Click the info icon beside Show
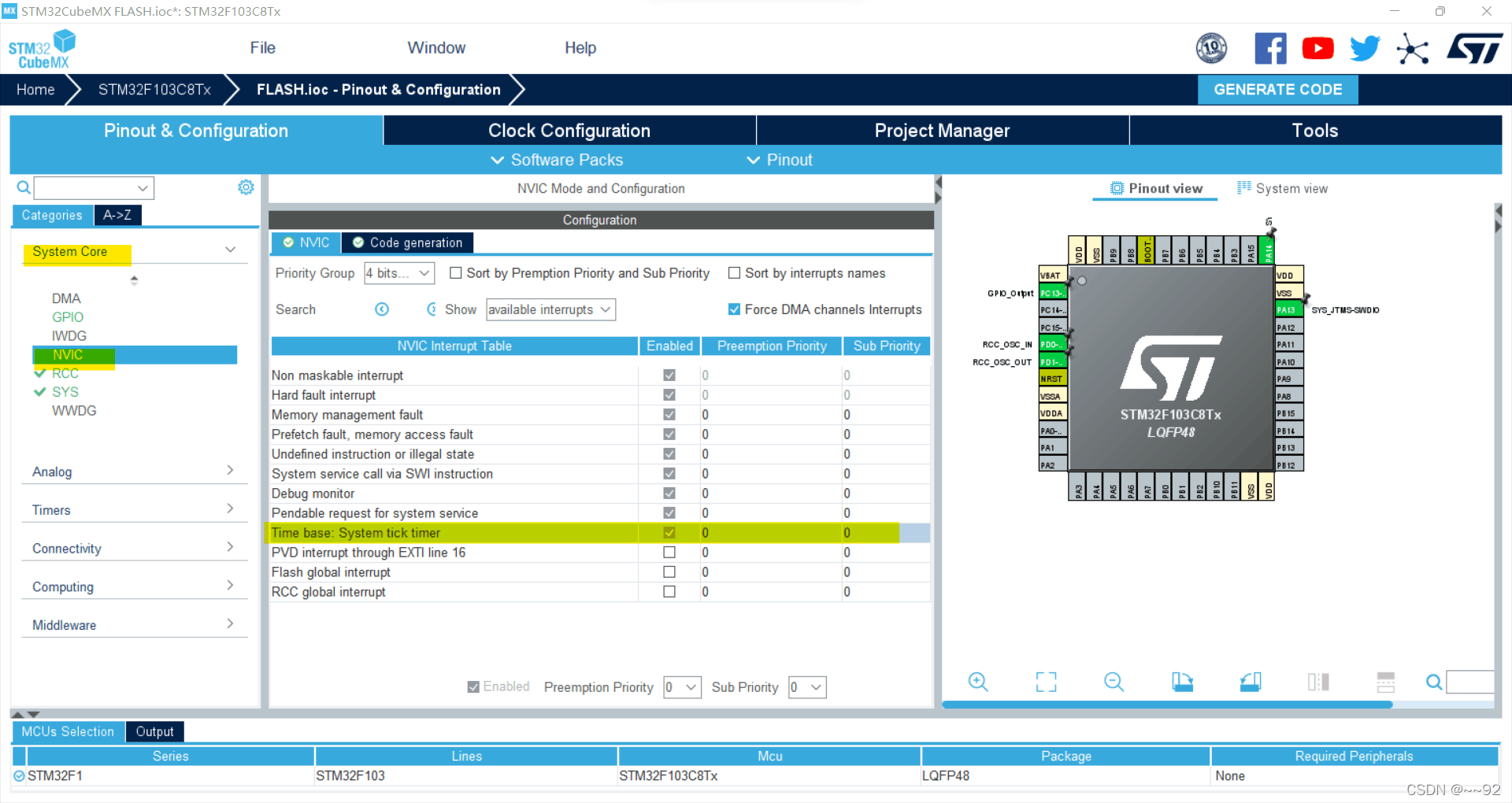 432,309
